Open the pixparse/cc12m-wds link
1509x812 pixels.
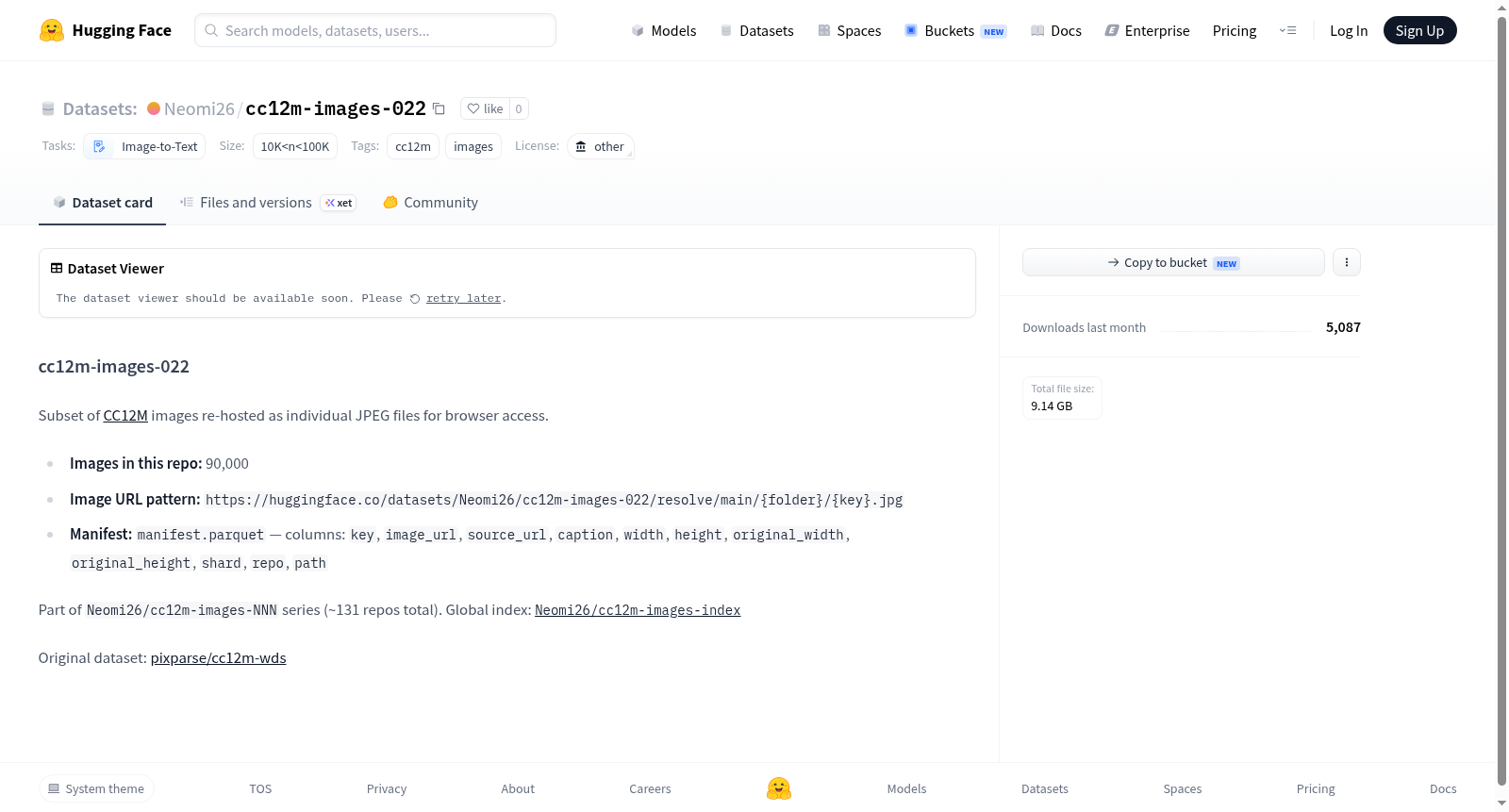[x=218, y=658]
